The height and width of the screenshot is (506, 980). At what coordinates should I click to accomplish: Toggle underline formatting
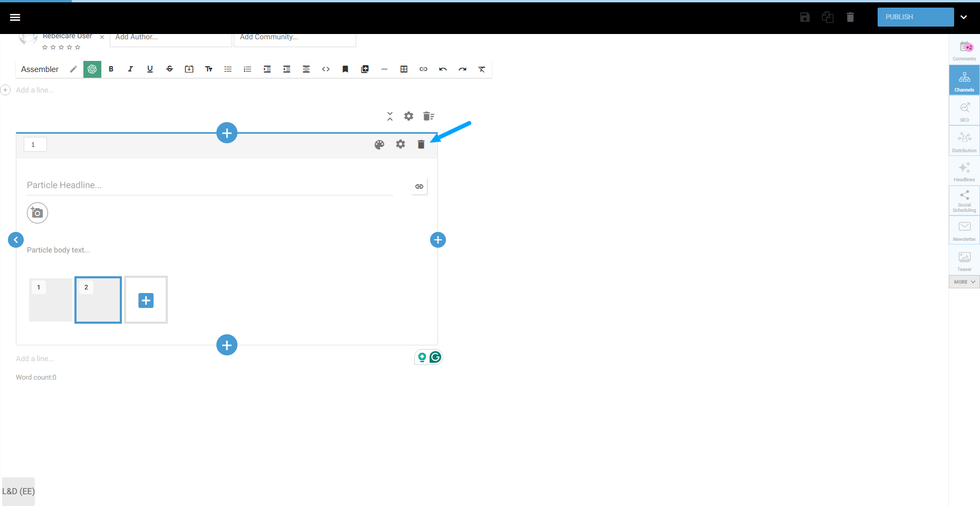click(150, 69)
